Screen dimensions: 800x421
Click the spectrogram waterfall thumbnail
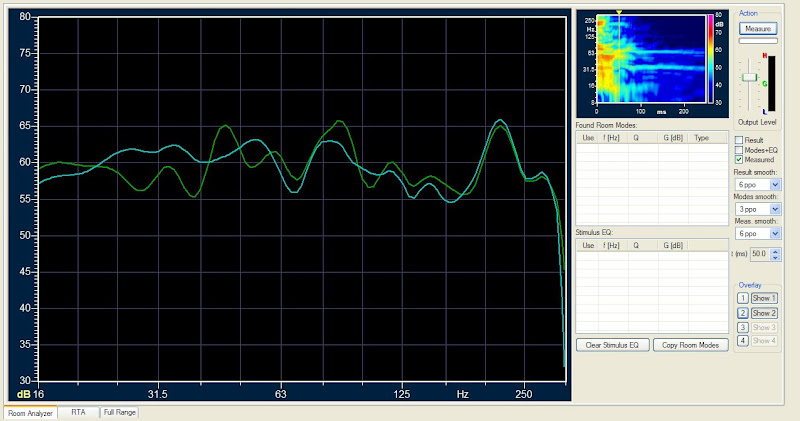coord(651,58)
